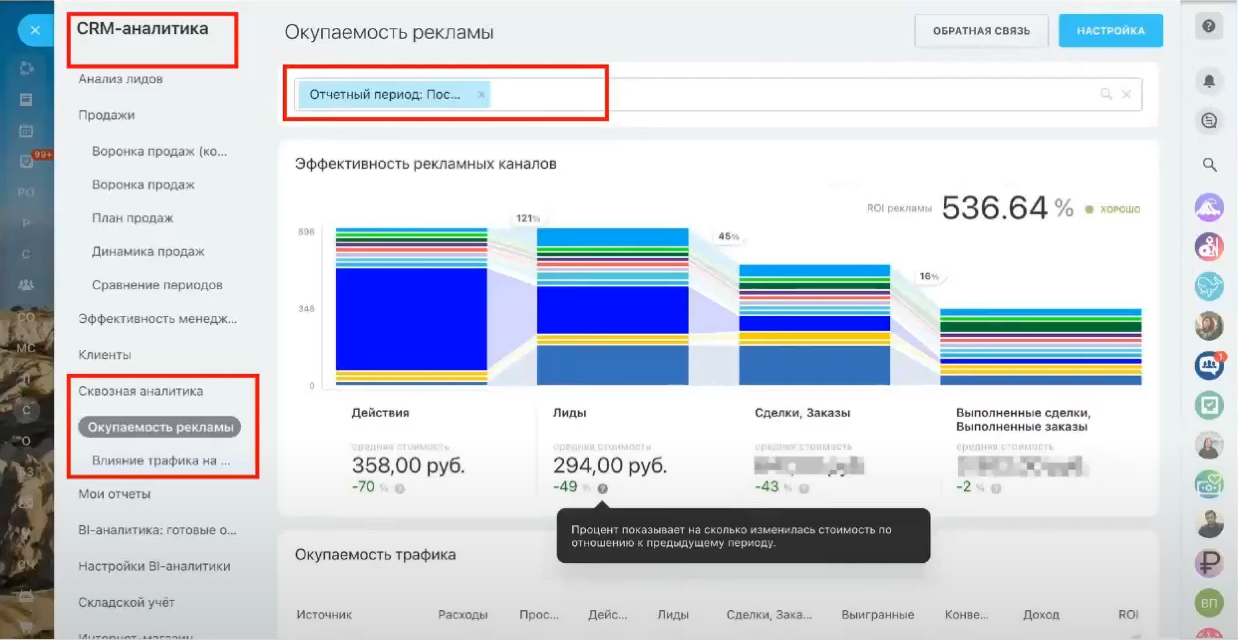Open the purple wave avatar chat
The width and height of the screenshot is (1238, 640).
point(1209,207)
